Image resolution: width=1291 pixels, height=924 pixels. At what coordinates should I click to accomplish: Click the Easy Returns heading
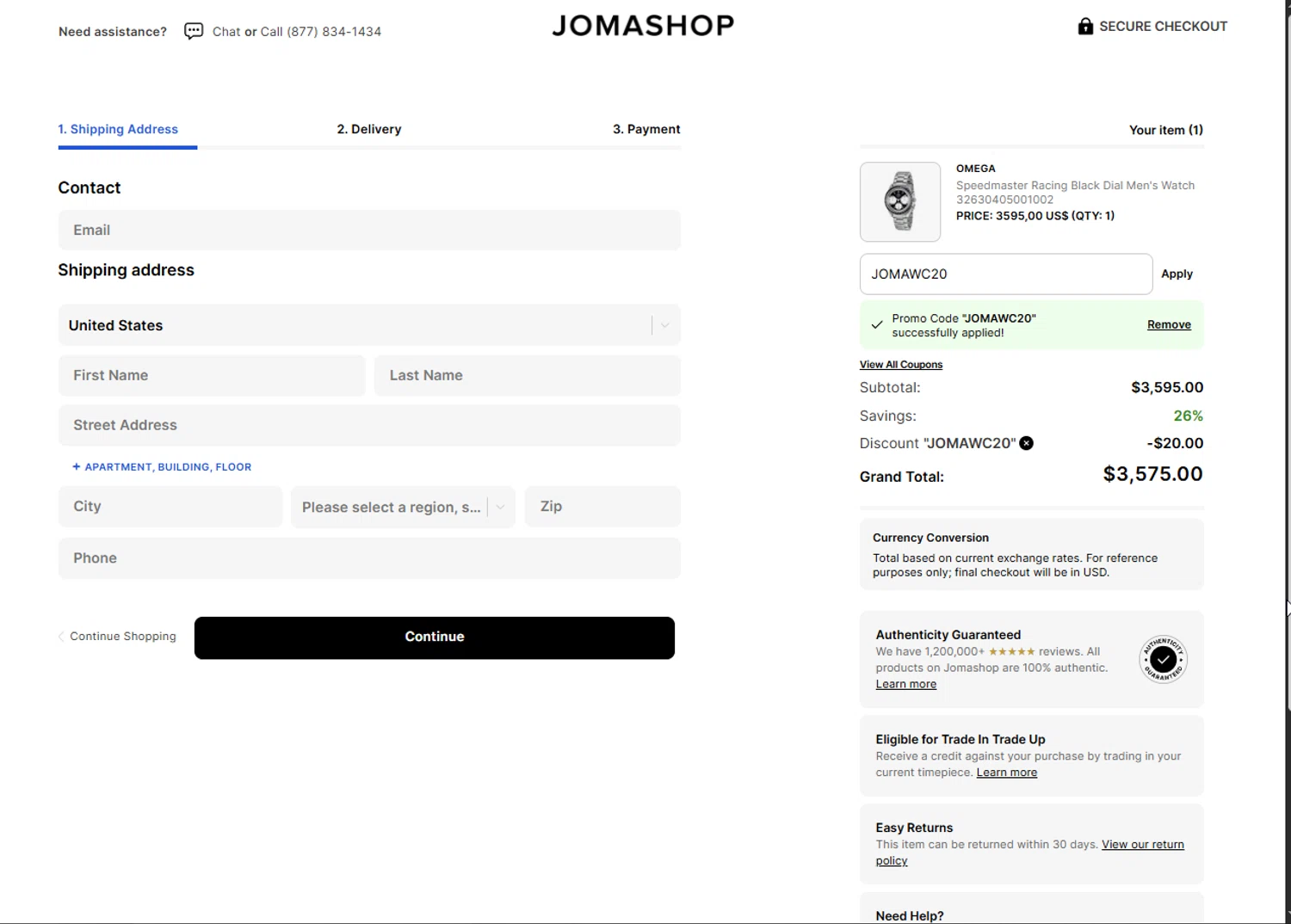pyautogui.click(x=914, y=828)
